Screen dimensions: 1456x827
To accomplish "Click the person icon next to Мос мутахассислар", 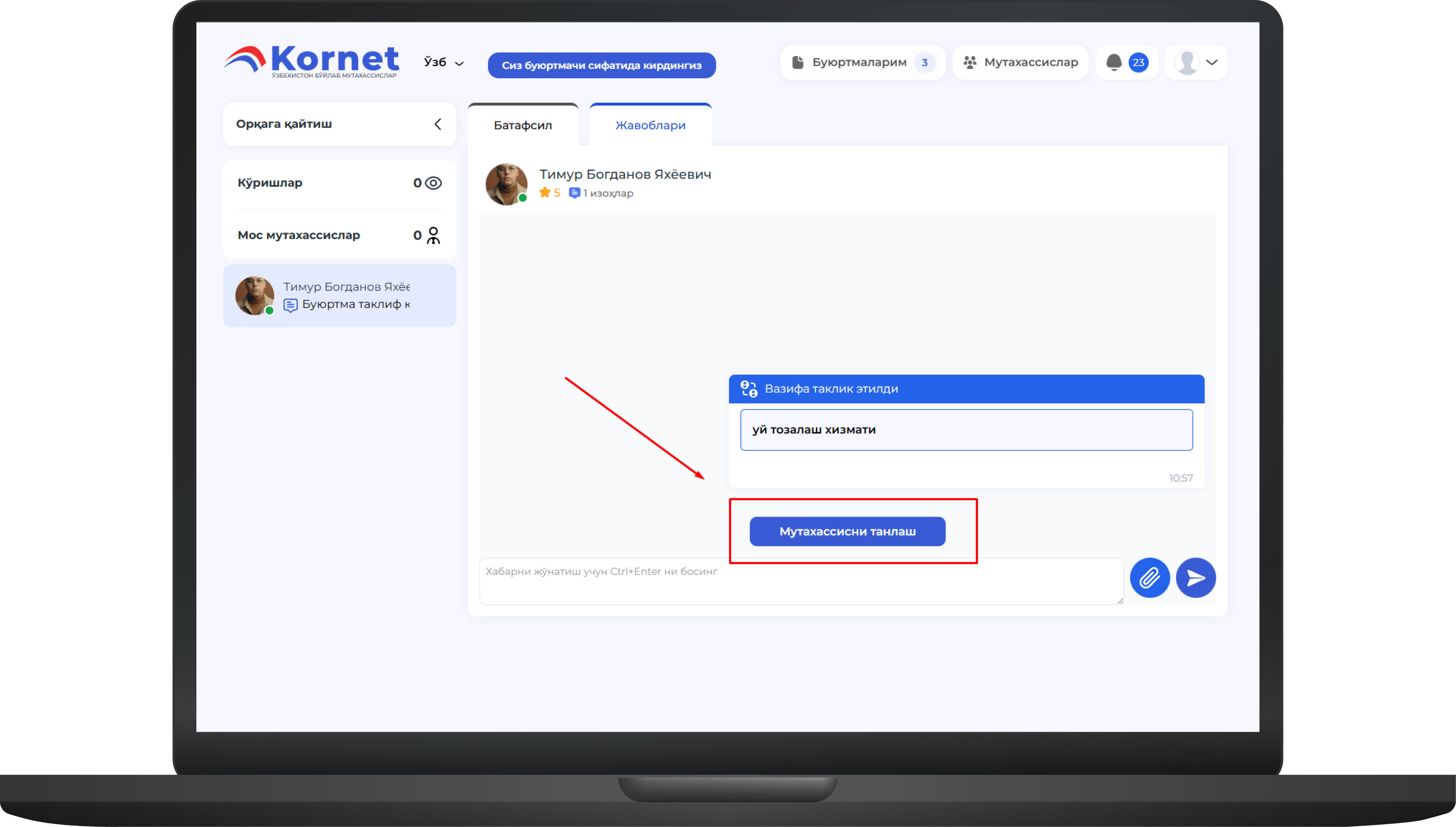I will point(433,235).
